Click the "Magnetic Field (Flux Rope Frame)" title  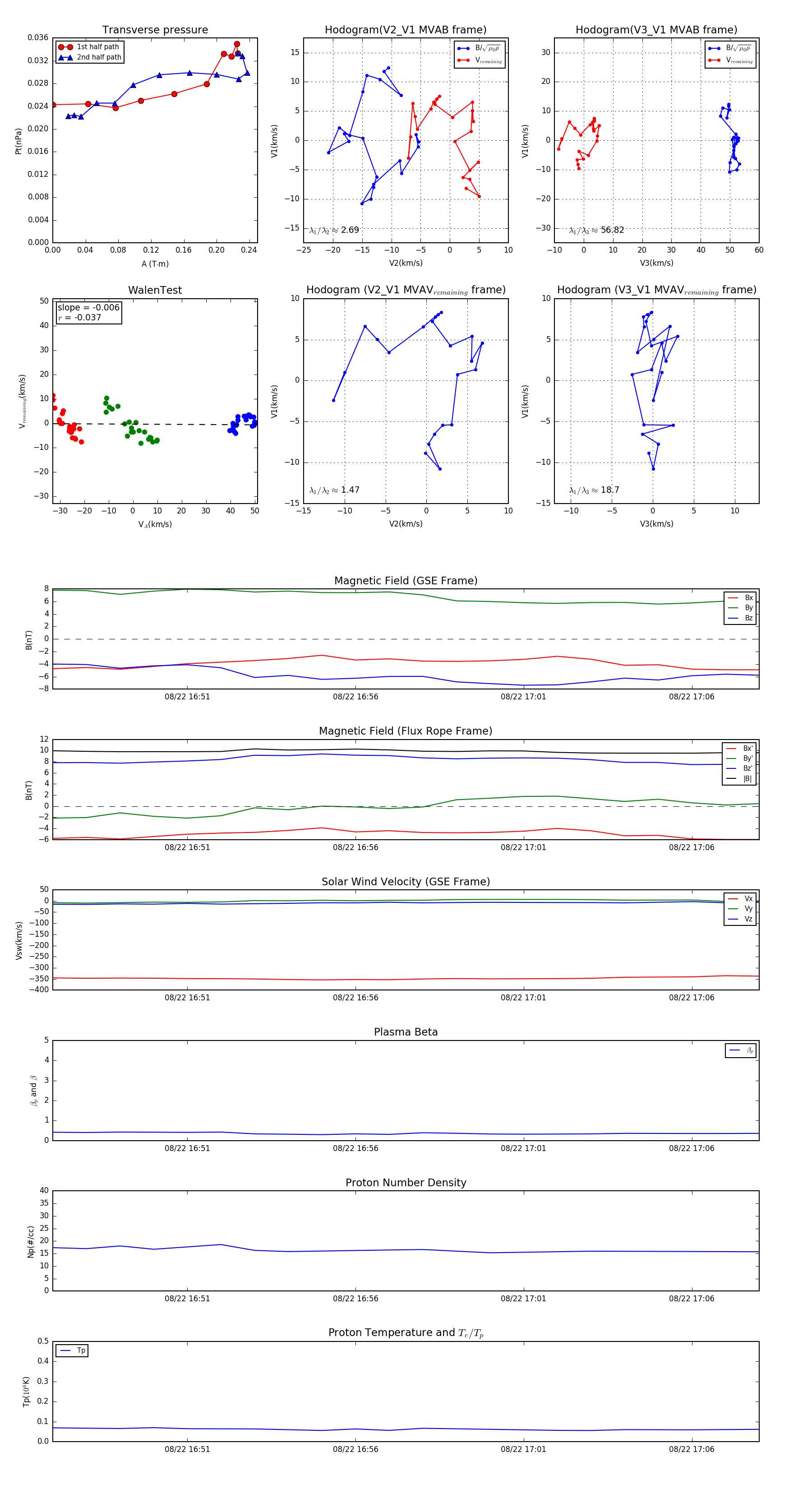coord(406,731)
